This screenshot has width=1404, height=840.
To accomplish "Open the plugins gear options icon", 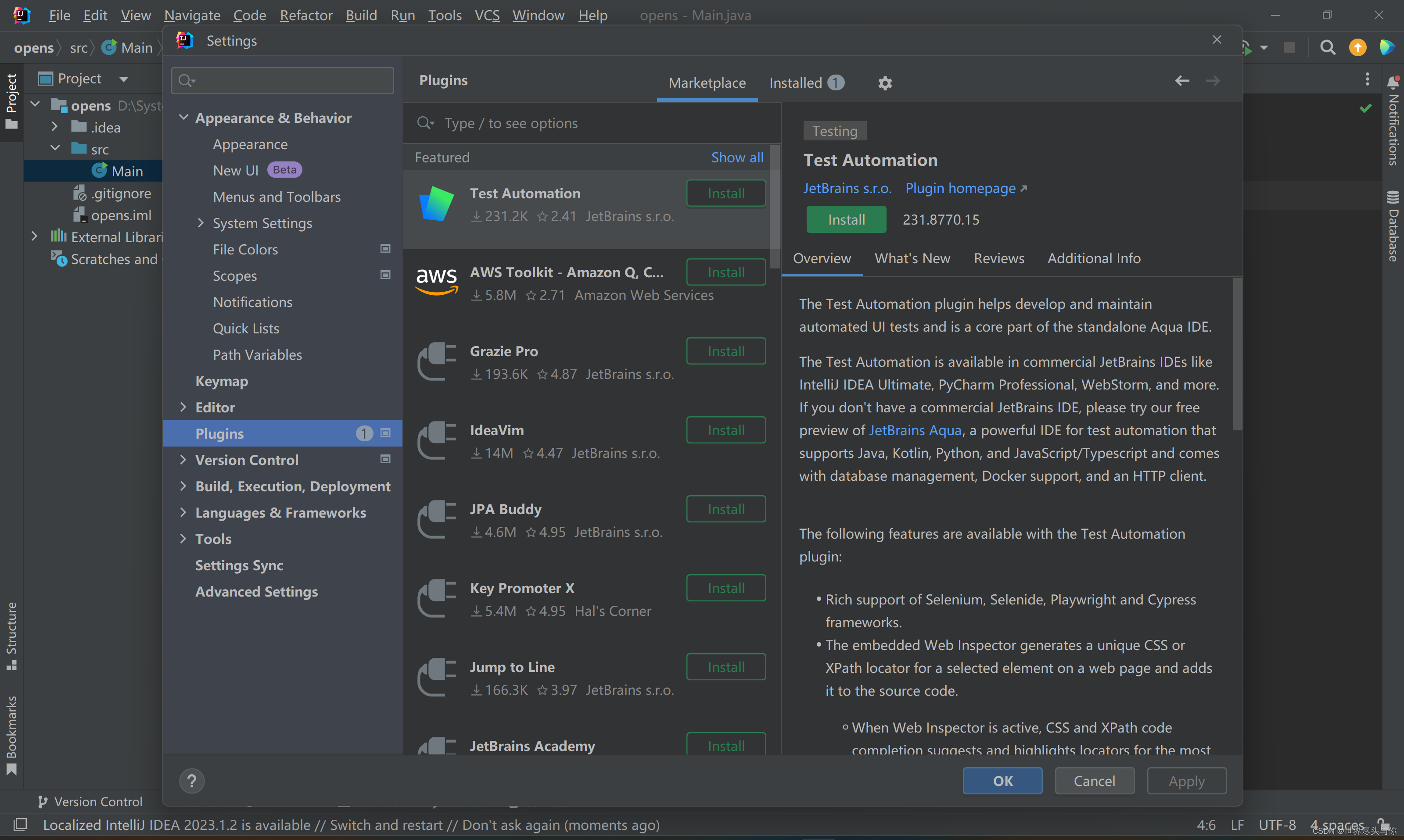I will [x=885, y=83].
